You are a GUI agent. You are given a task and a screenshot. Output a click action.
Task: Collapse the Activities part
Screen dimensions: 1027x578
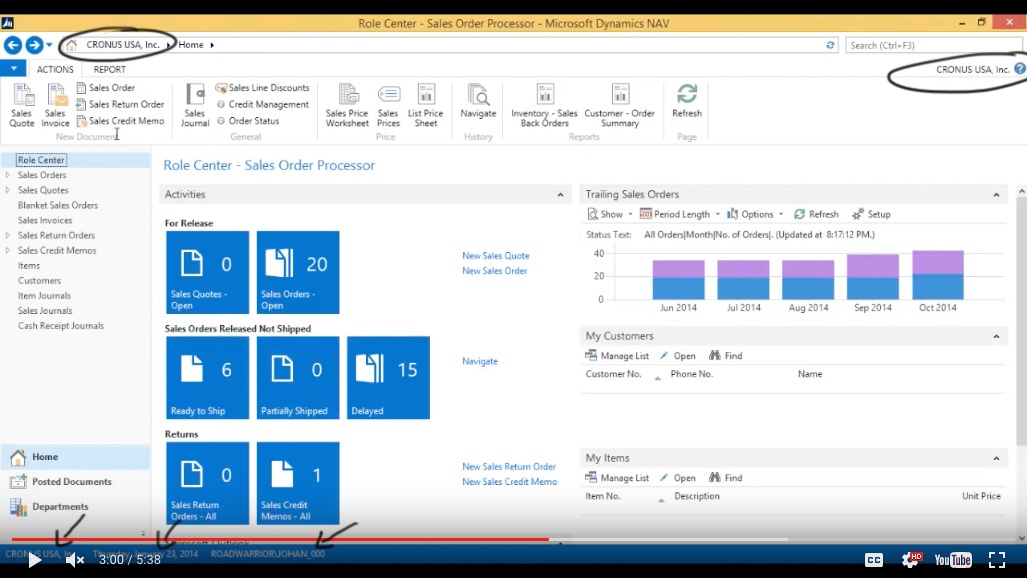[x=560, y=195]
